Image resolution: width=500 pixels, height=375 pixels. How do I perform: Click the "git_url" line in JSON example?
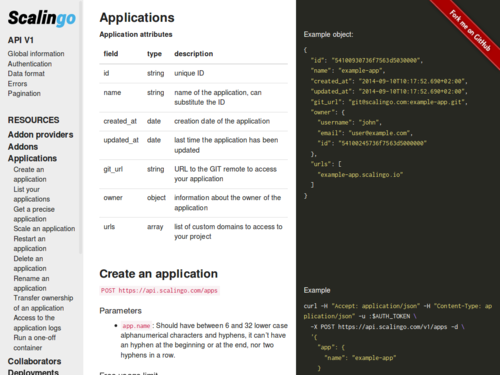click(389, 102)
